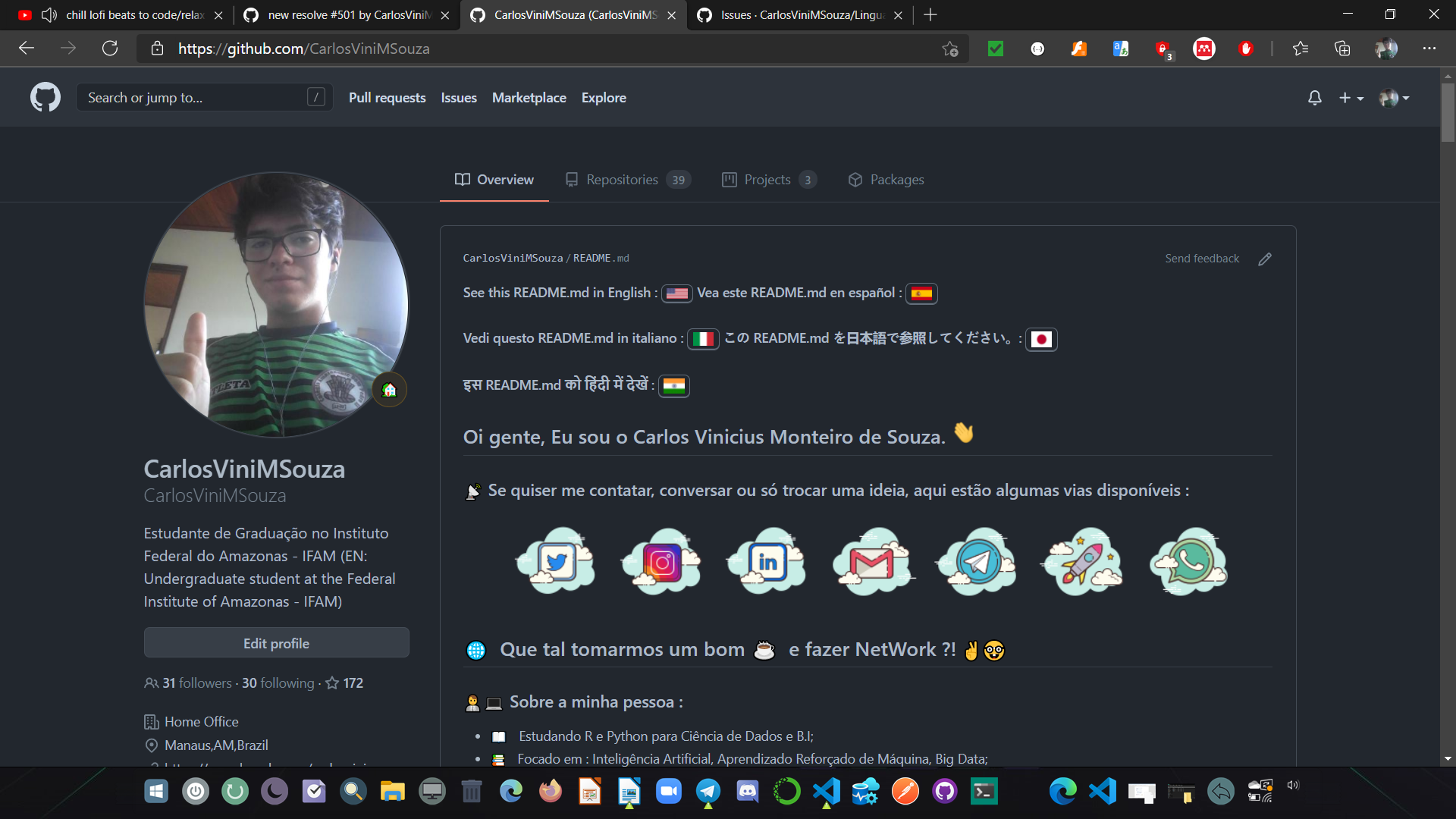Image resolution: width=1456 pixels, height=819 pixels.
Task: Click the Telegram contact icon
Action: click(x=977, y=562)
